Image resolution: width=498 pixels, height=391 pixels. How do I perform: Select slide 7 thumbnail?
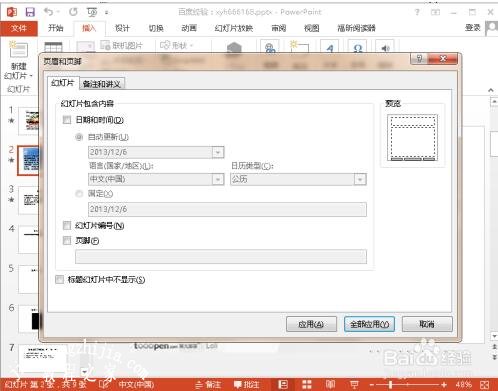[42, 357]
